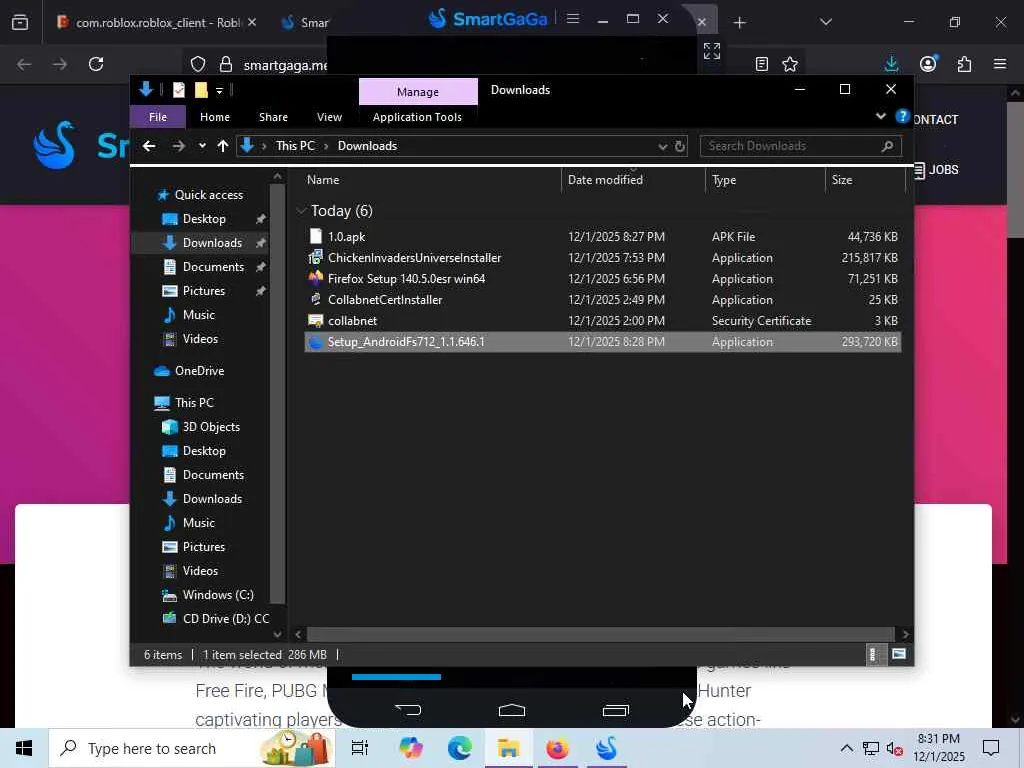Refresh the Downloads folder view

(680, 146)
